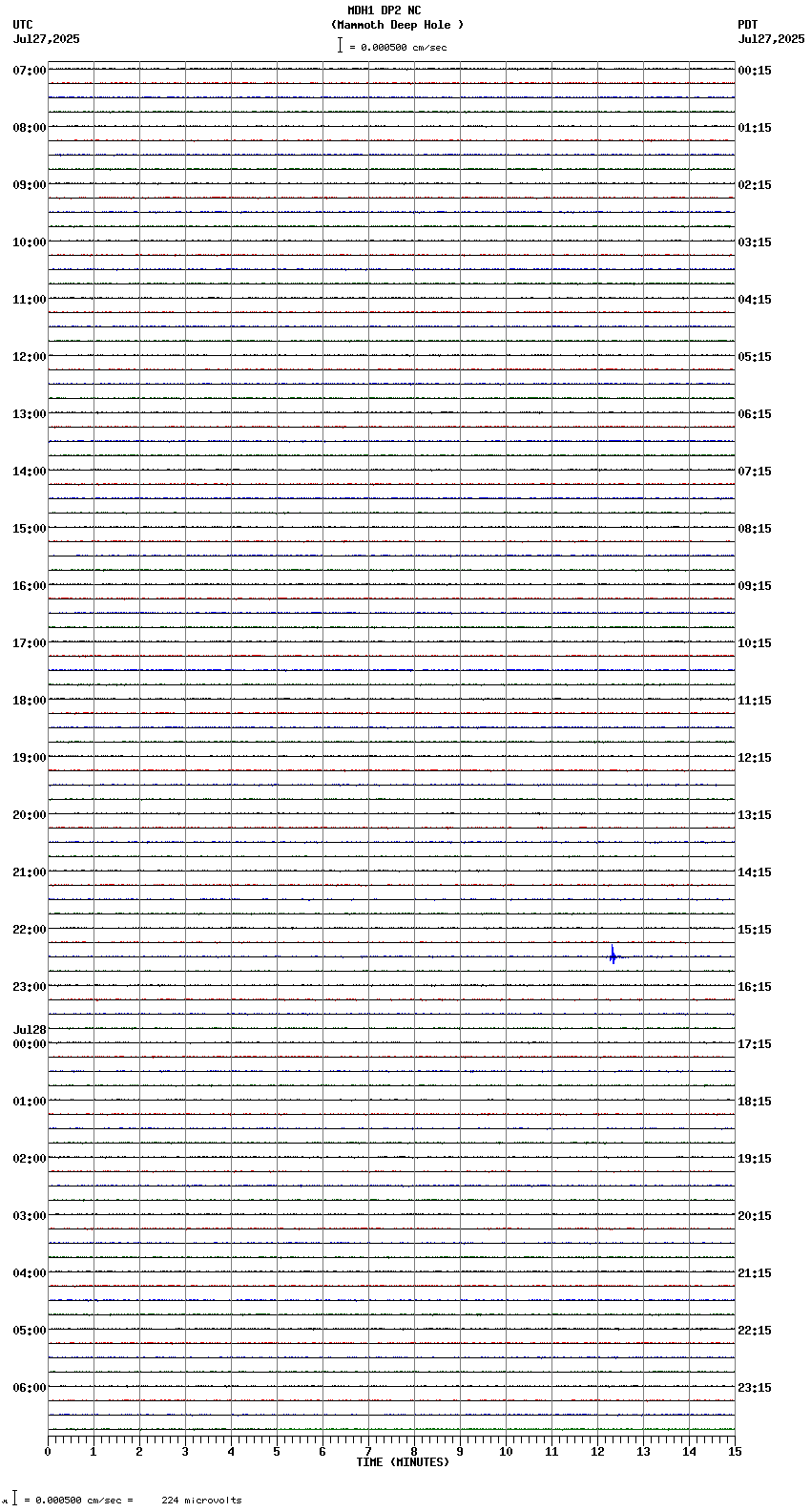Click the 17:00 UTC row label
Image resolution: width=811 pixels, height=1512 pixels.
tap(30, 643)
